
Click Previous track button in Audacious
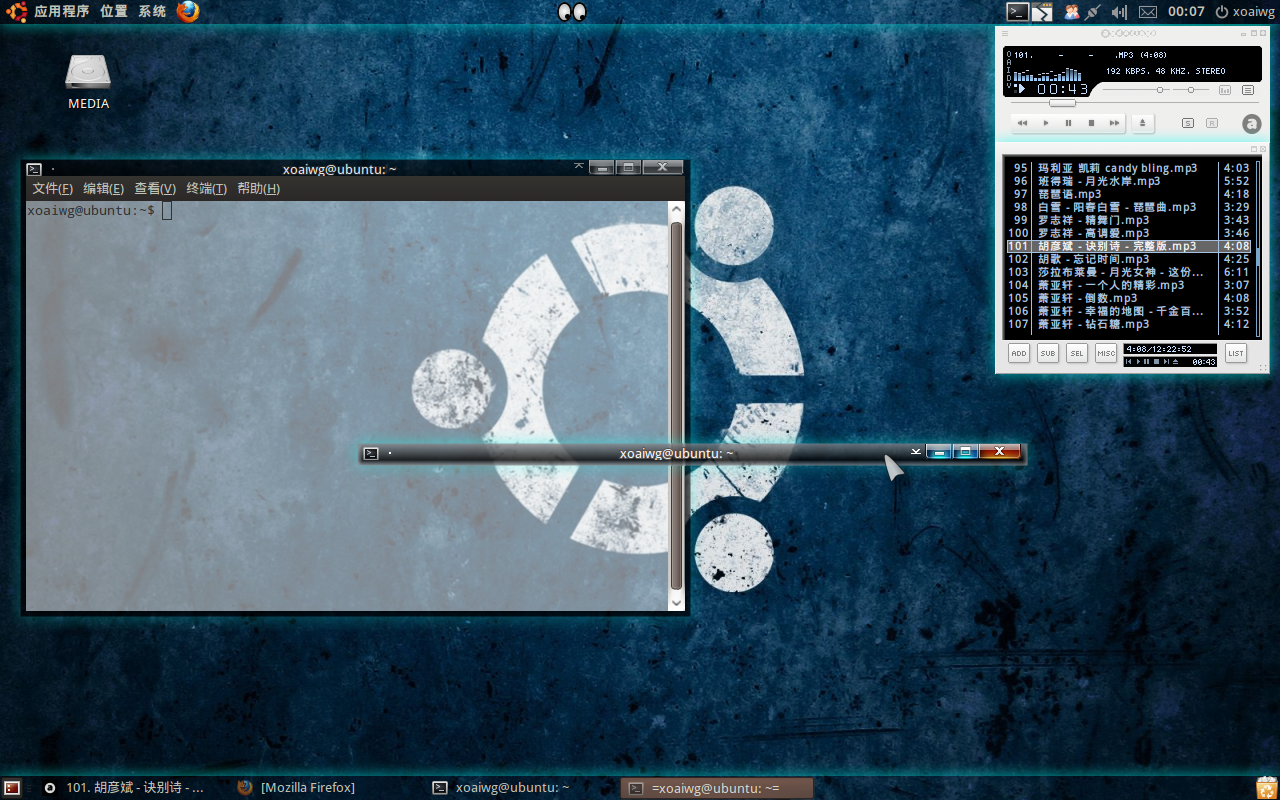(x=1022, y=123)
